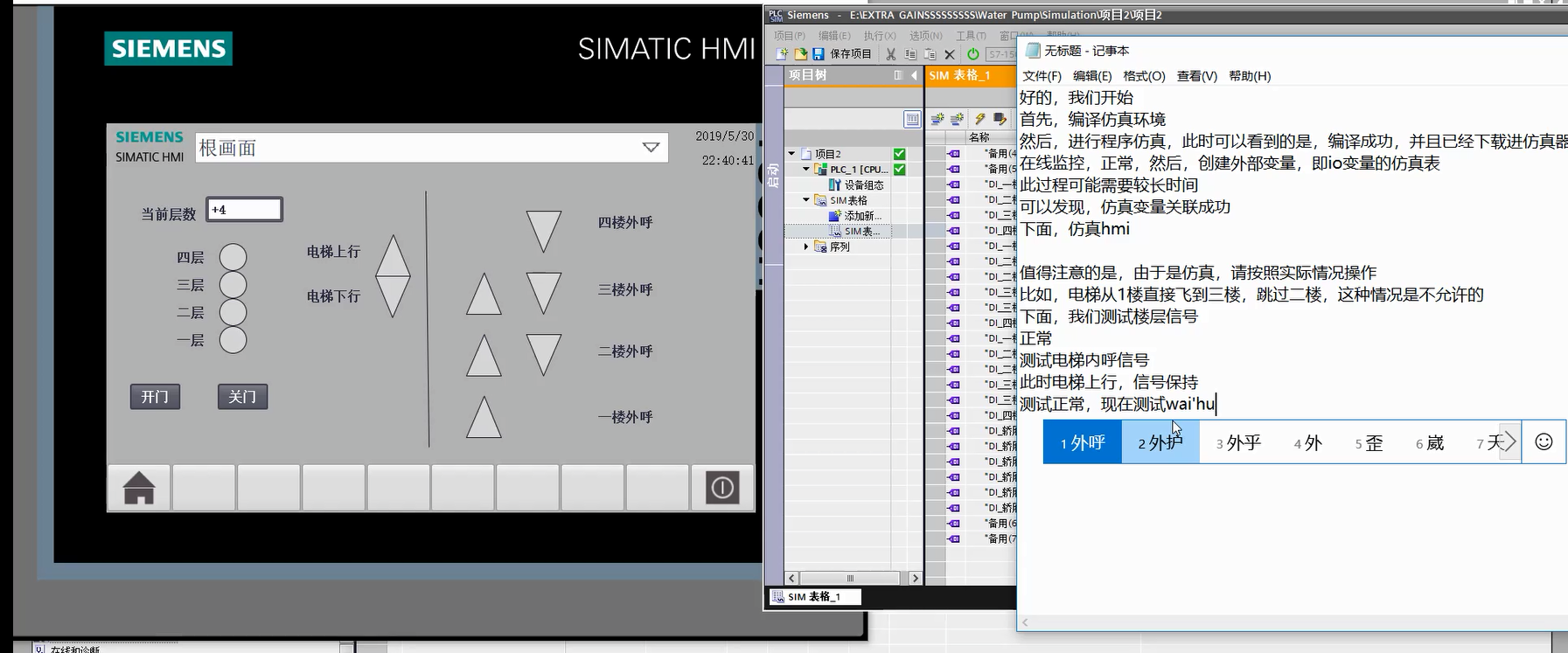Image resolution: width=1568 pixels, height=653 pixels.
Task: Click second add-tag icon in SIM table toolbar
Action: [x=957, y=119]
